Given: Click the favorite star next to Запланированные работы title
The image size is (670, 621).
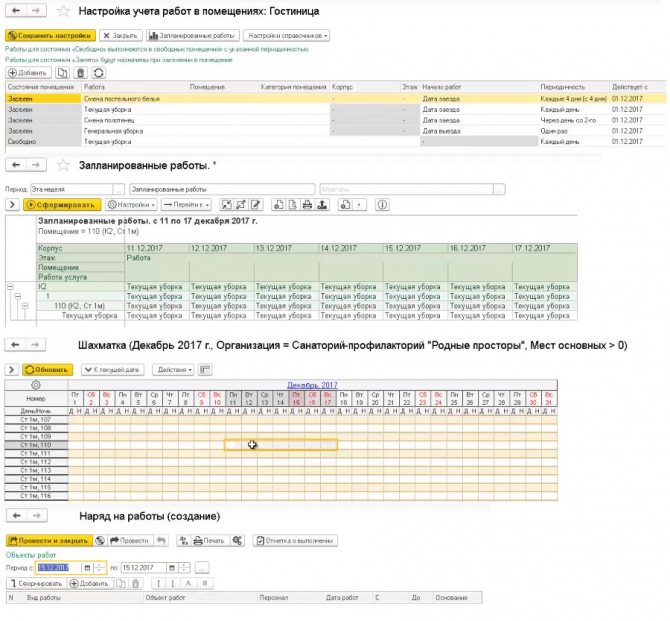Looking at the screenshot, I should pos(63,165).
